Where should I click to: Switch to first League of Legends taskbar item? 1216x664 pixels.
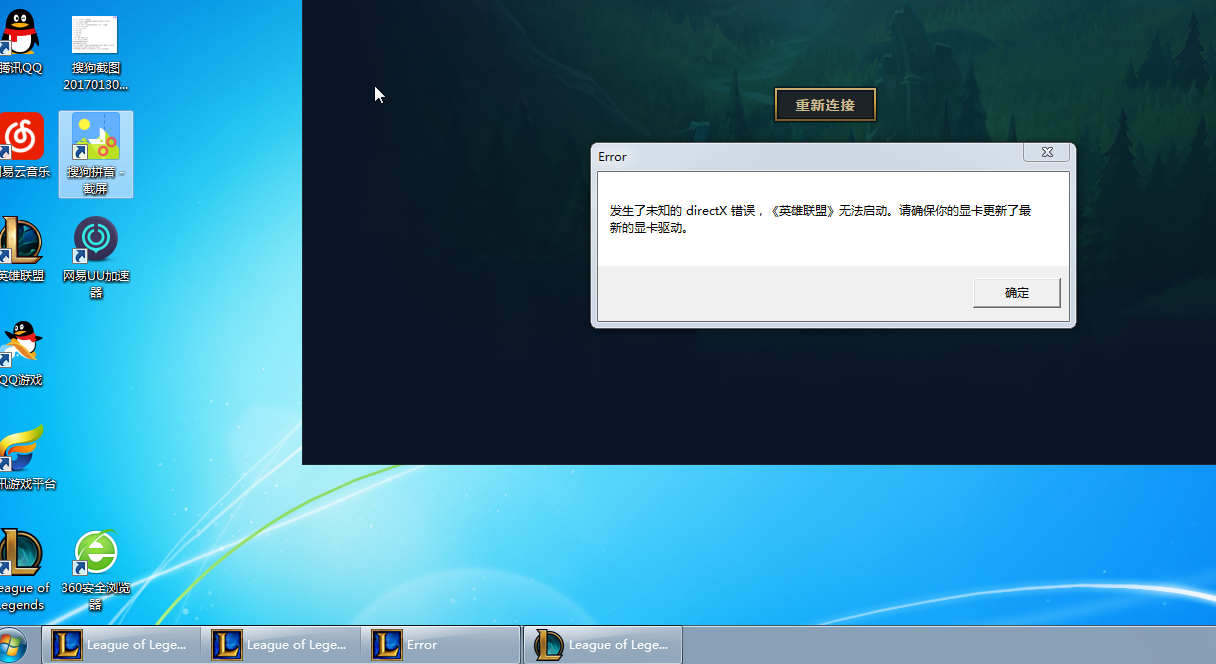tap(121, 645)
